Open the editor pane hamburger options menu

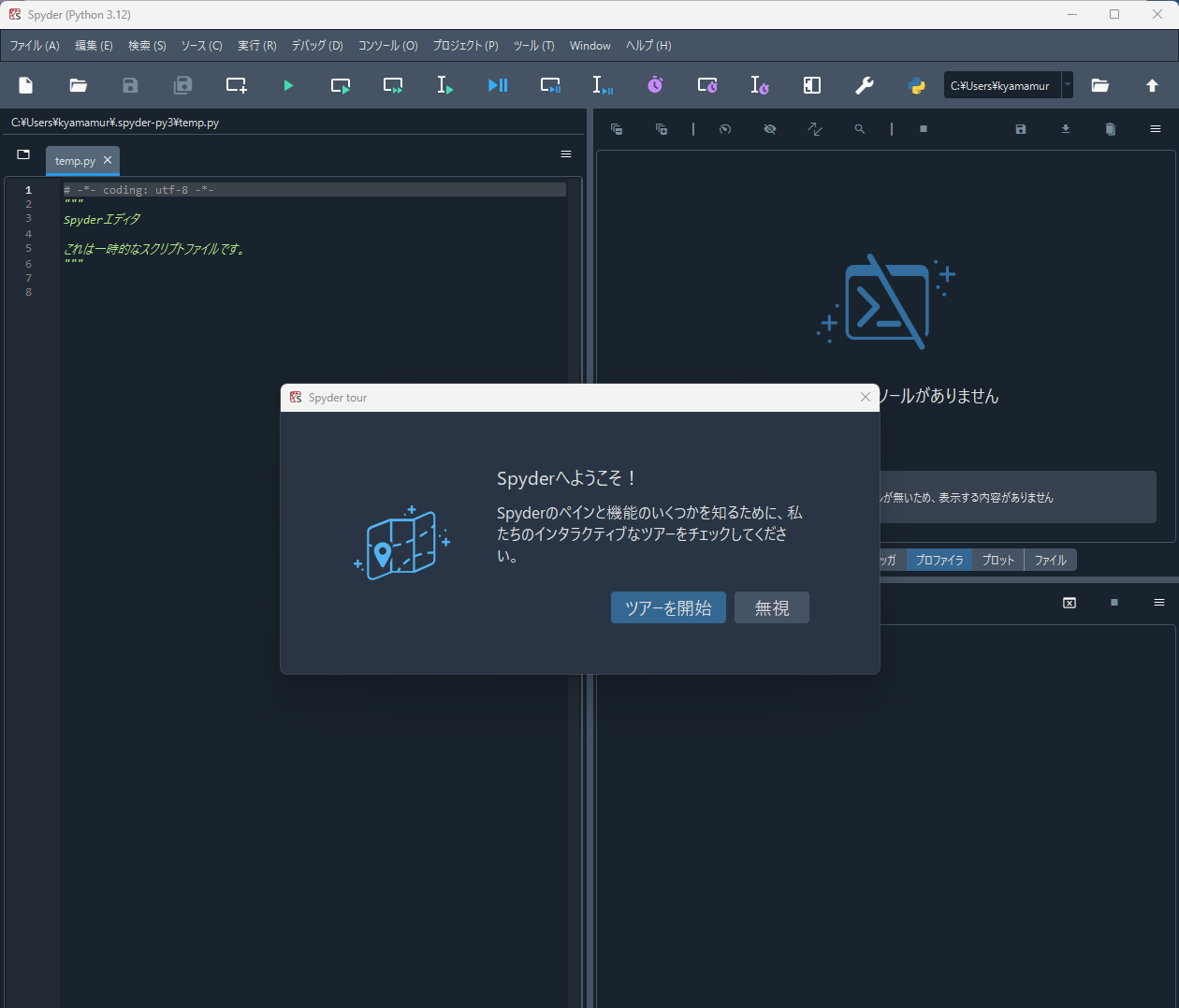[x=566, y=154]
